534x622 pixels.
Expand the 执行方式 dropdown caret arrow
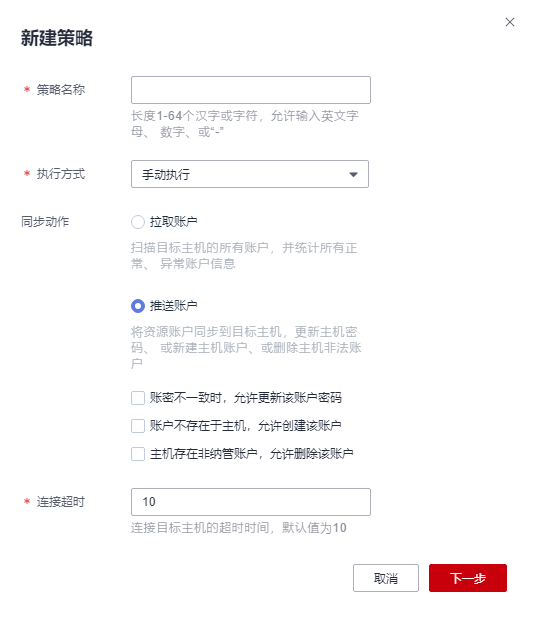coord(353,175)
